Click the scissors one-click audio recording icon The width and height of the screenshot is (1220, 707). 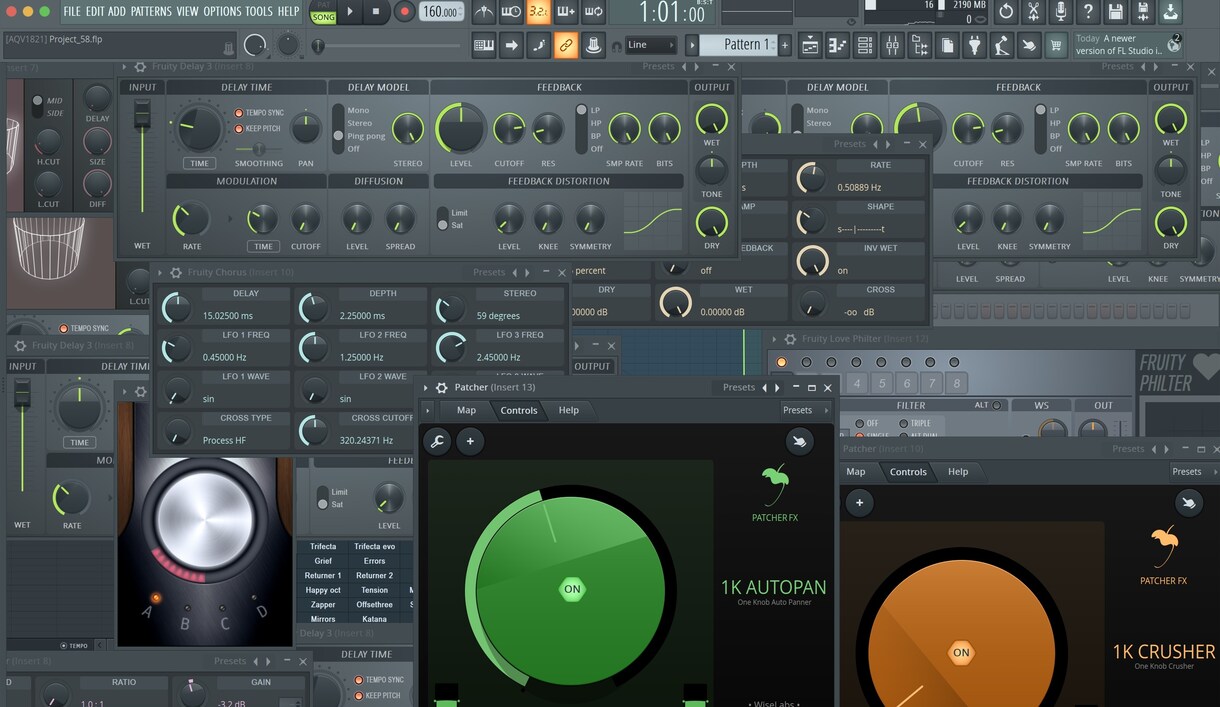point(1033,12)
